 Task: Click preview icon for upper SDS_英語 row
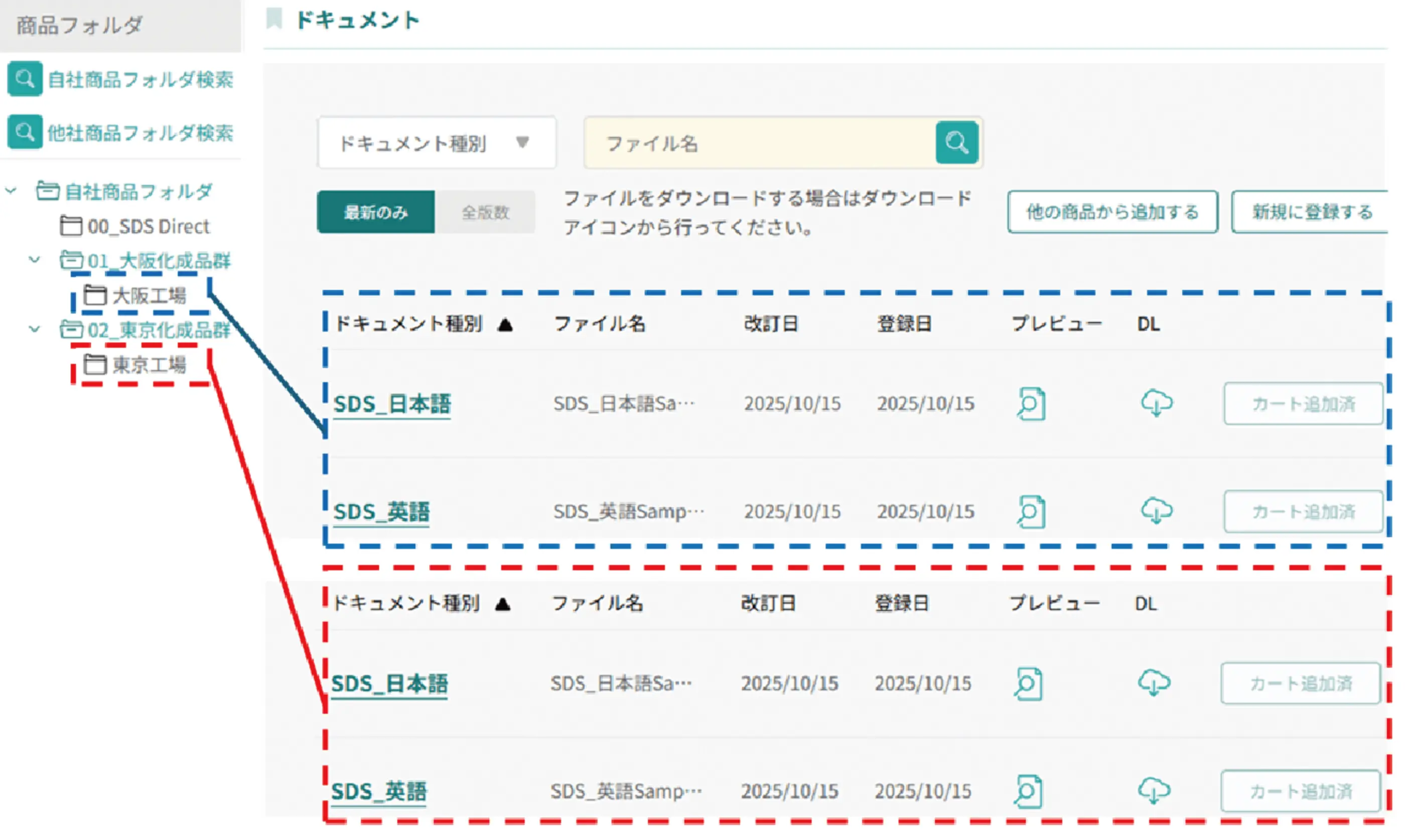pyautogui.click(x=1030, y=511)
